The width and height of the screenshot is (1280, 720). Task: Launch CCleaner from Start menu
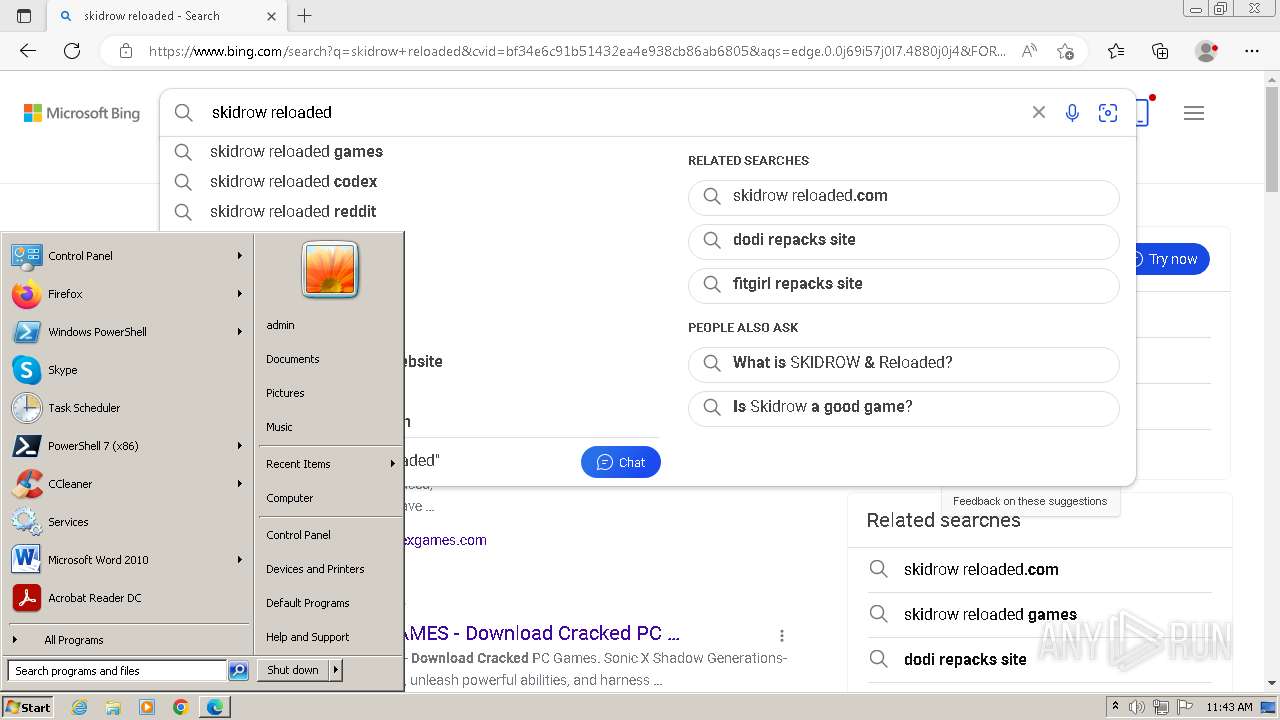[128, 484]
